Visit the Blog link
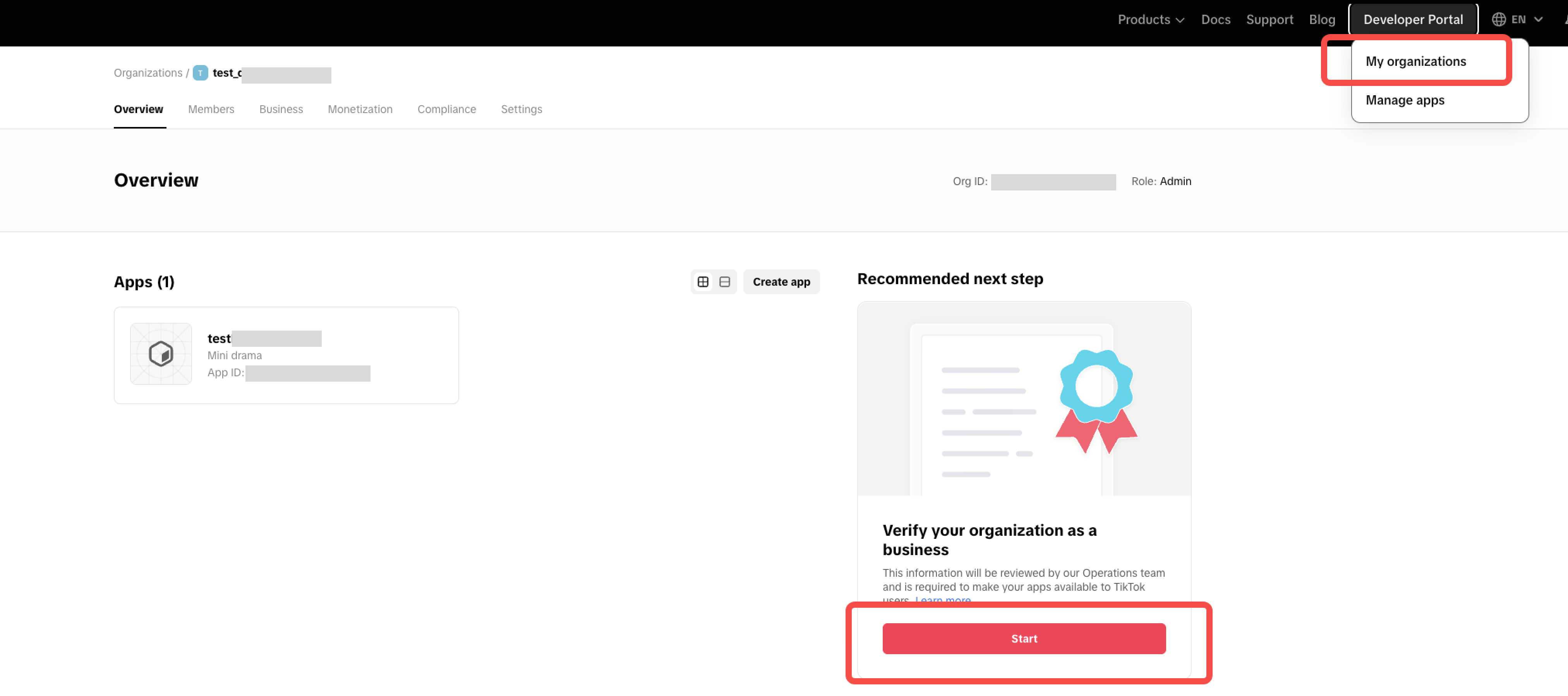 [1322, 19]
